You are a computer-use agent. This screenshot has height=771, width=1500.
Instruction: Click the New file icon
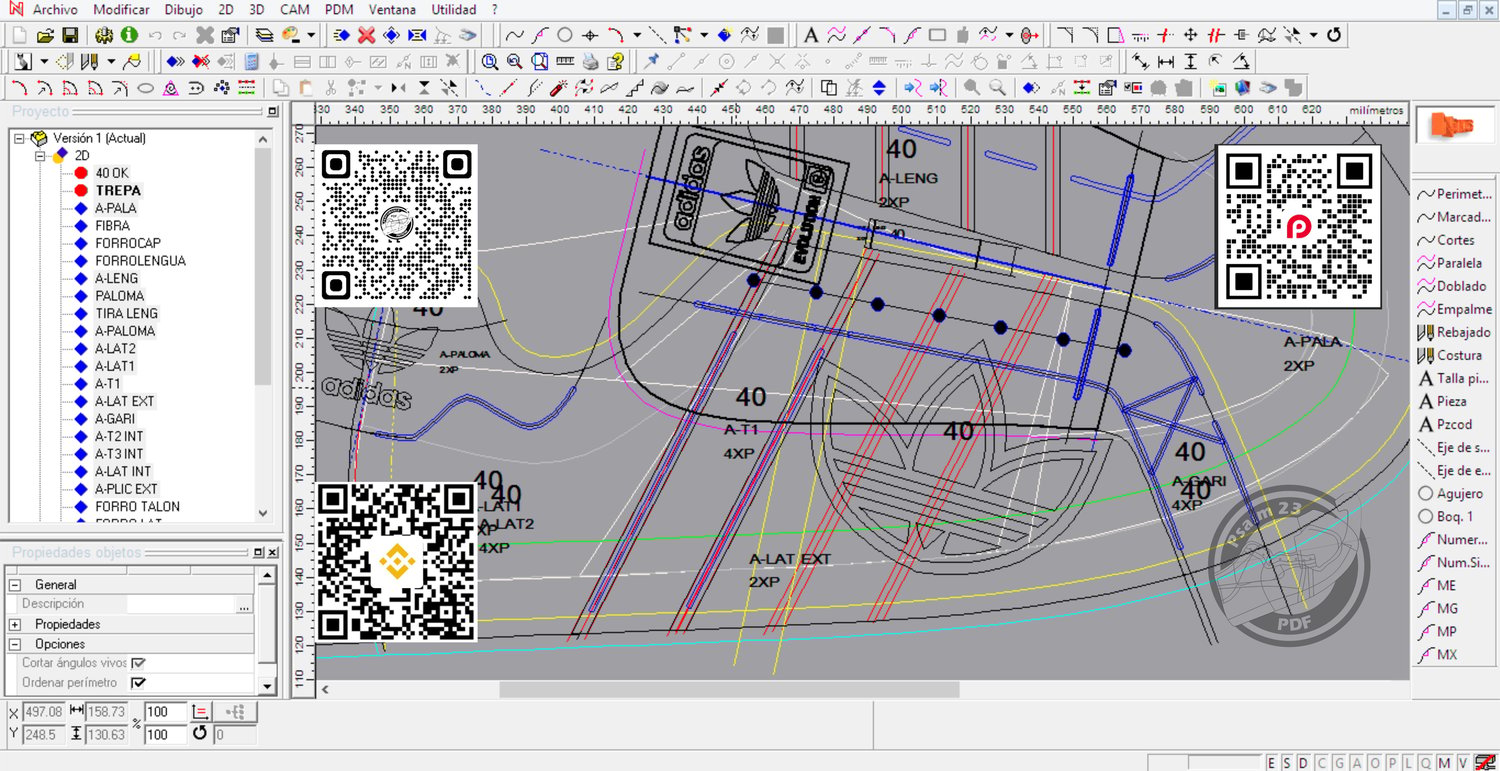tap(20, 35)
